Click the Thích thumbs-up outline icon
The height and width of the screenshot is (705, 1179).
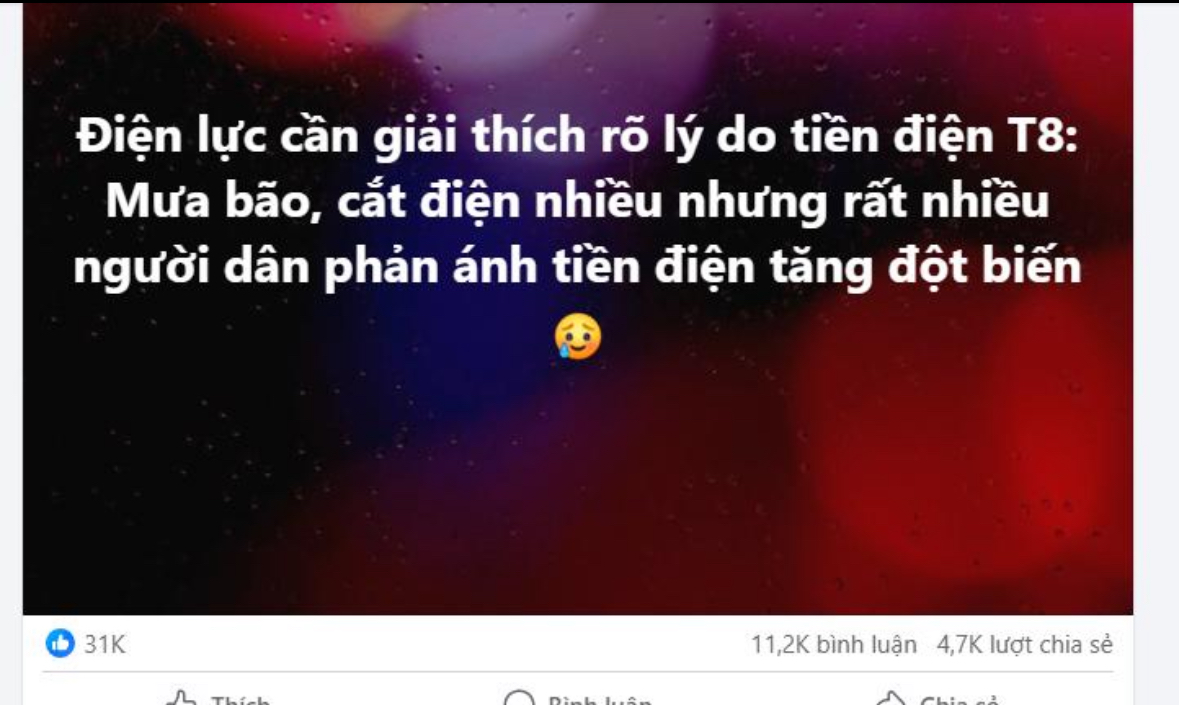pyautogui.click(x=180, y=699)
